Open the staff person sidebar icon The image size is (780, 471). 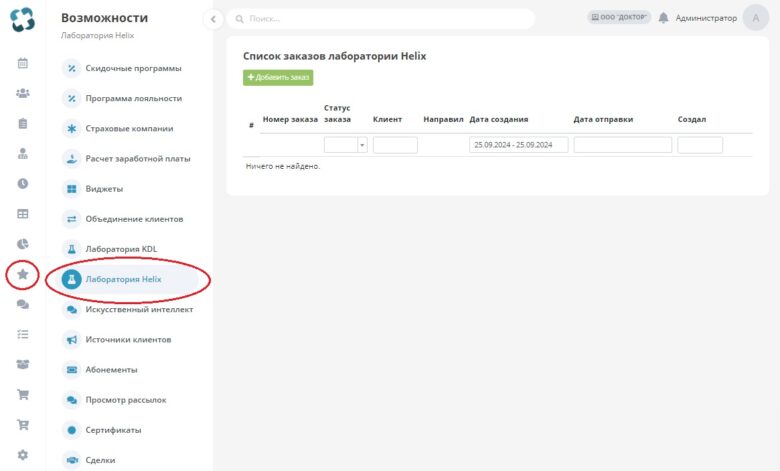point(23,154)
